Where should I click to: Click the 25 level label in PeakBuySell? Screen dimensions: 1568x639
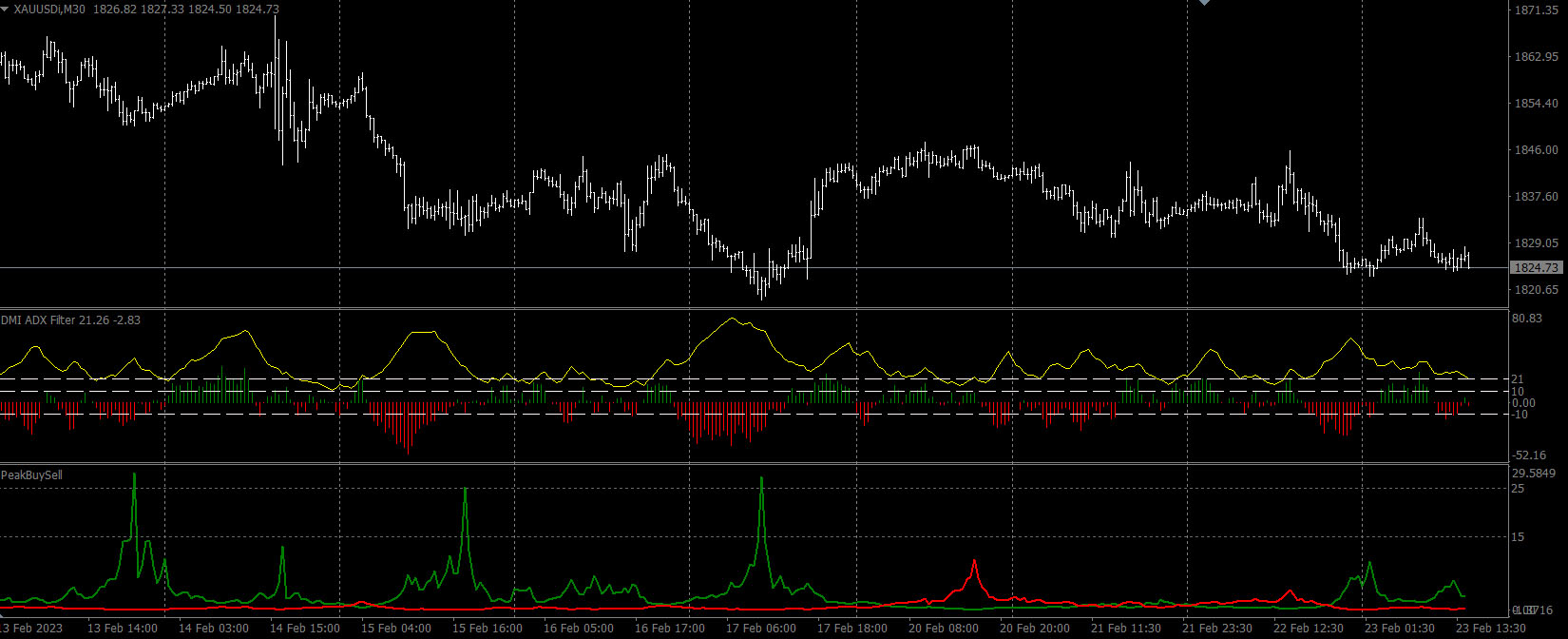[x=1518, y=489]
